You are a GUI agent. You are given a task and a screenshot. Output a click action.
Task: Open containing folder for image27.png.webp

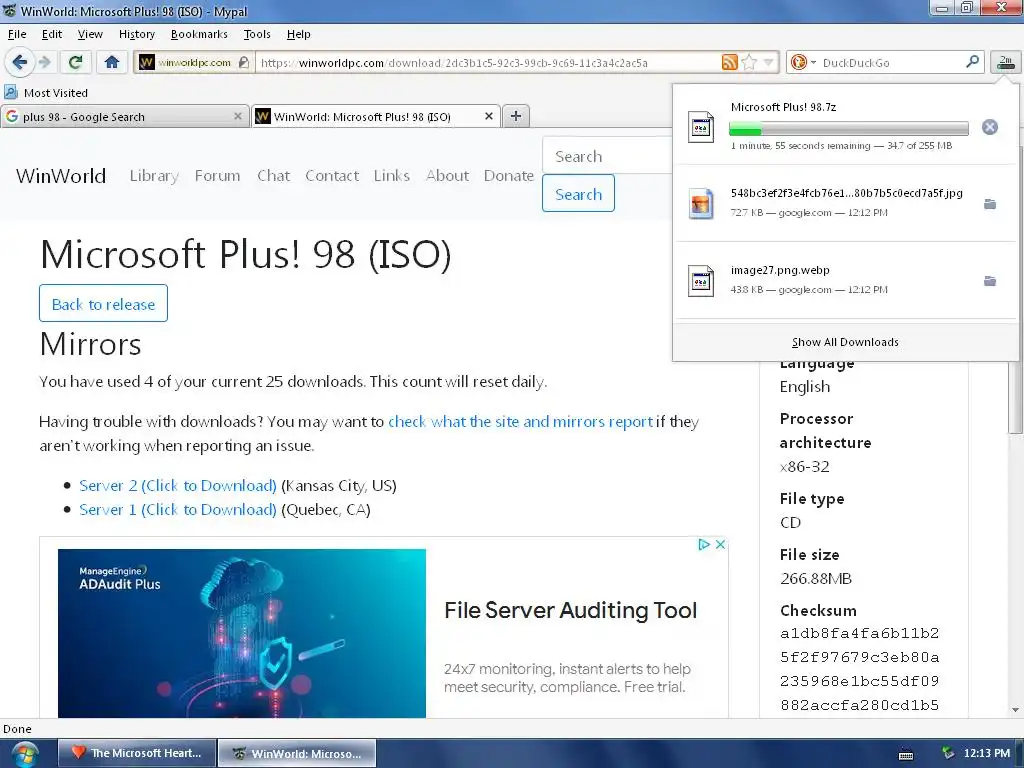click(x=990, y=281)
